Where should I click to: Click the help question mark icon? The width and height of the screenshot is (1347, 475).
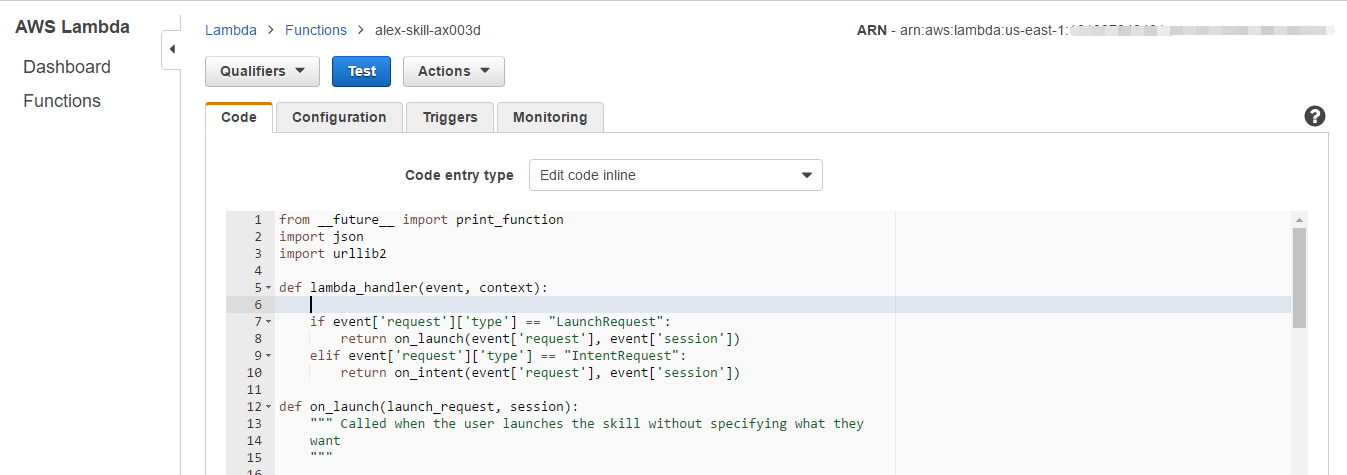point(1315,117)
